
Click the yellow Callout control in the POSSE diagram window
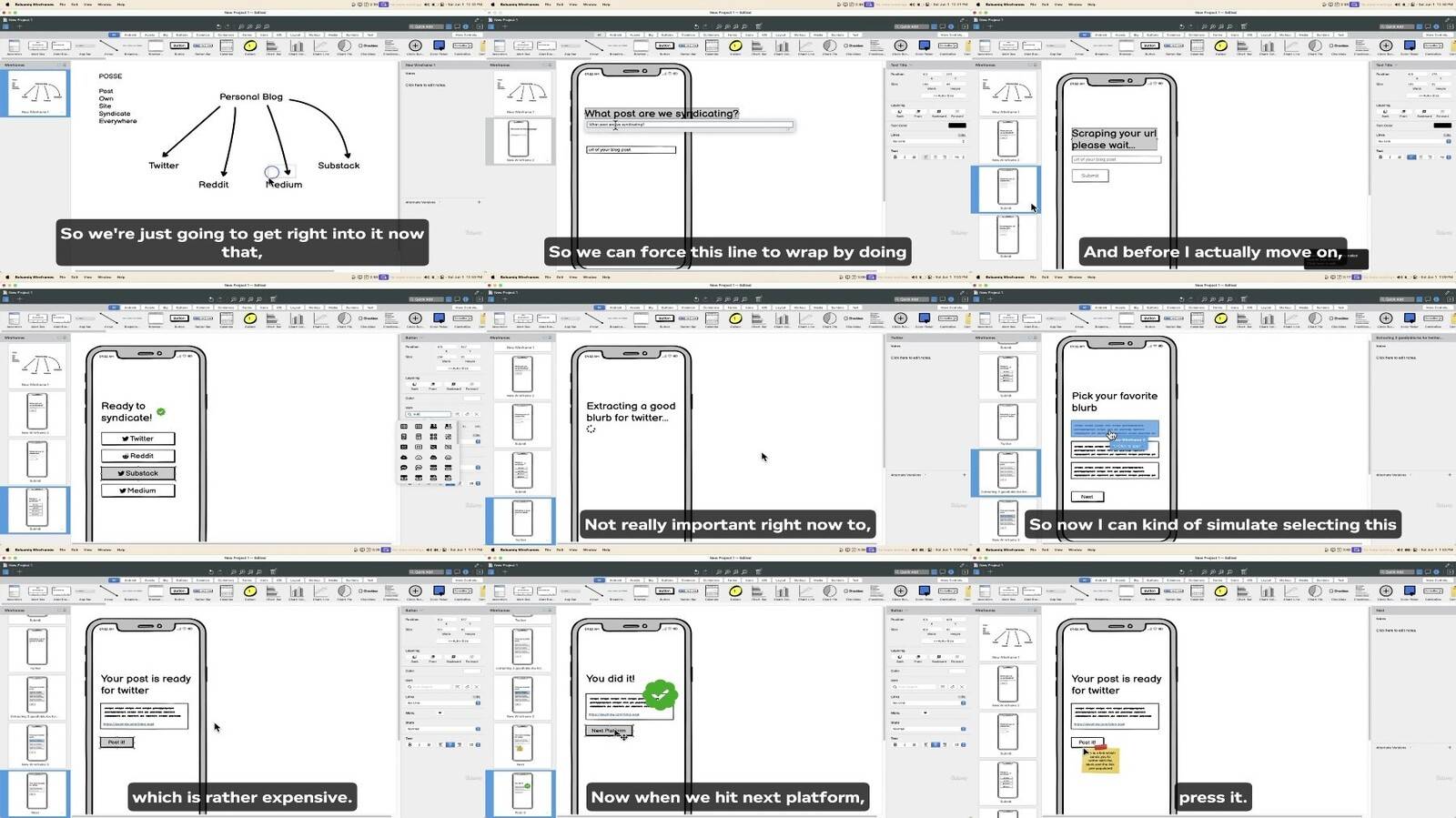click(x=250, y=46)
